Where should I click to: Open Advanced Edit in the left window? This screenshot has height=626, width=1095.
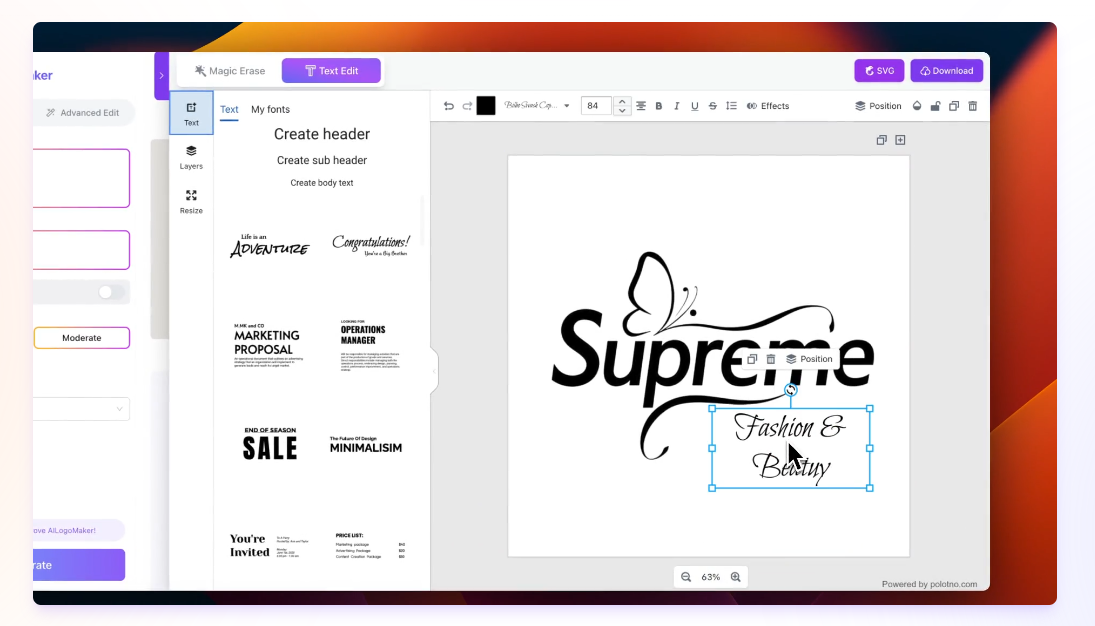(x=82, y=112)
